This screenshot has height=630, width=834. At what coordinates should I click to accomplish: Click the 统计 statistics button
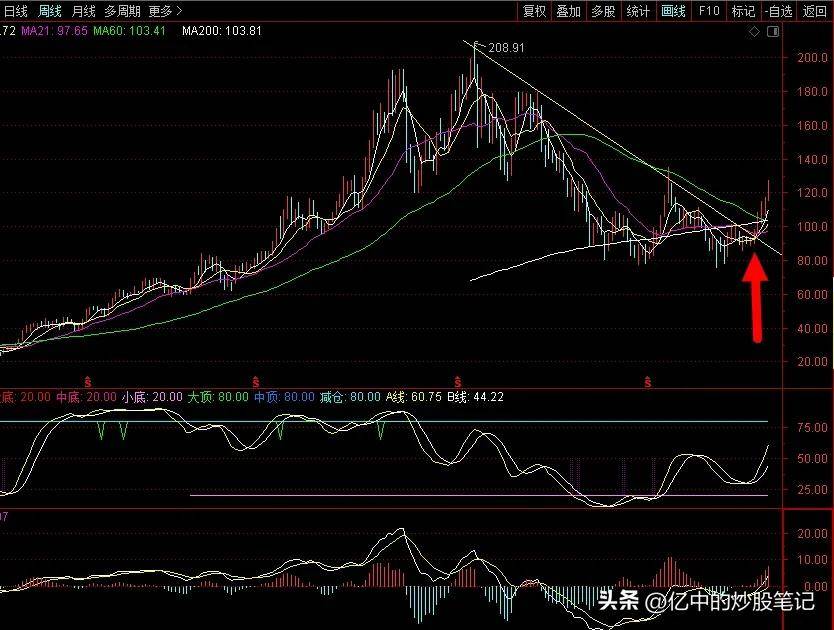[x=638, y=11]
